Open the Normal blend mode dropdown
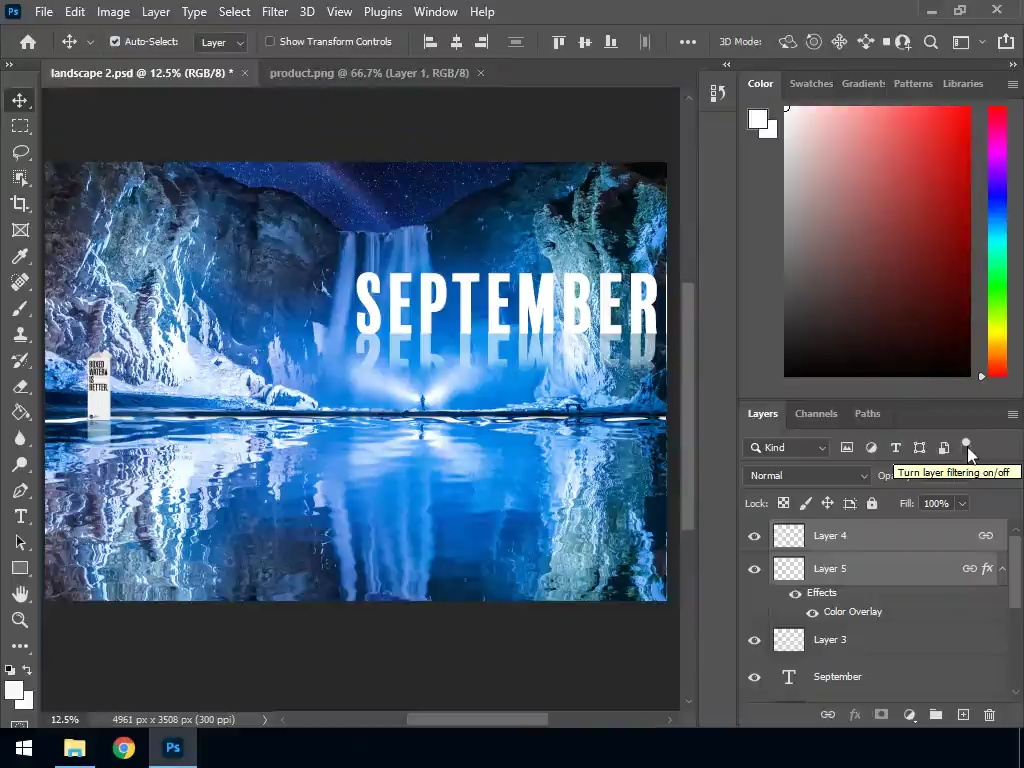This screenshot has width=1024, height=768. (807, 475)
